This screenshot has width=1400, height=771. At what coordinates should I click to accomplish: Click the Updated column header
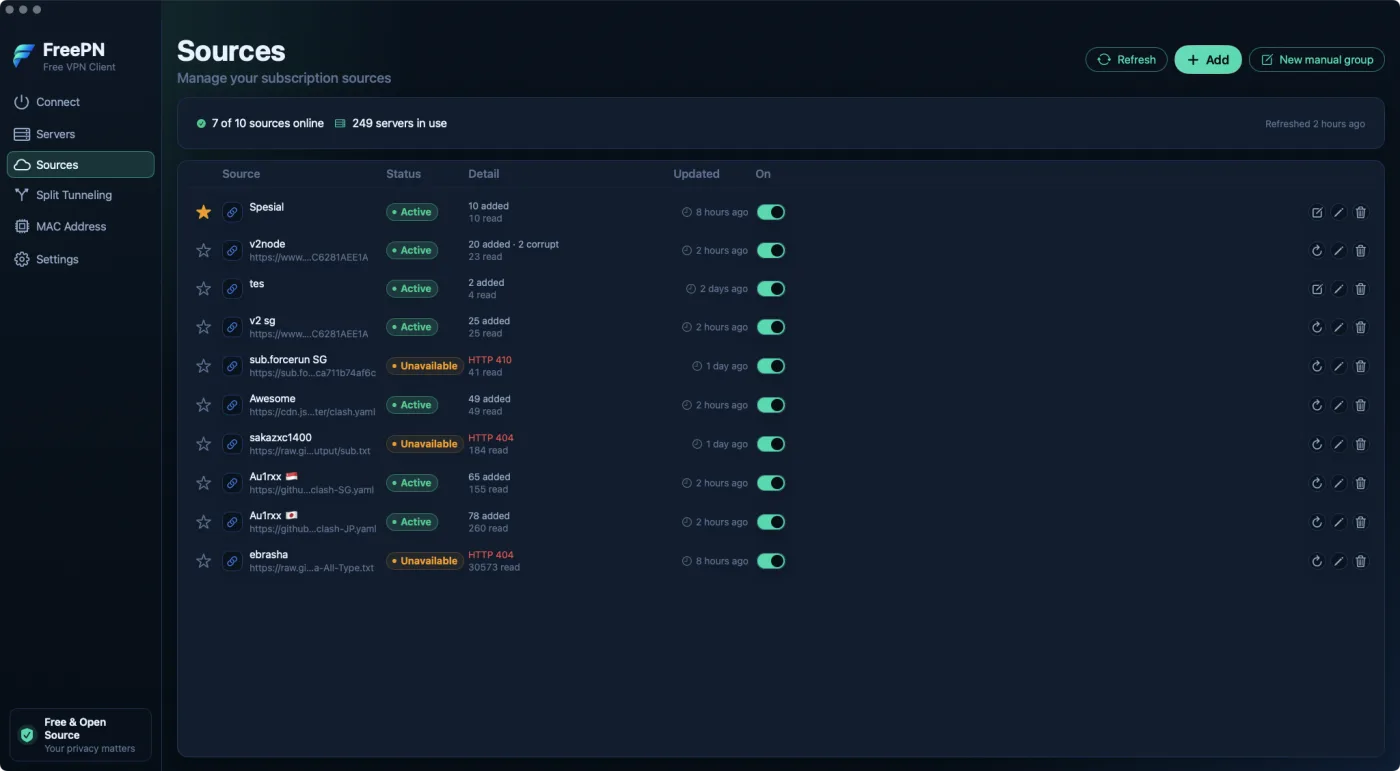[696, 174]
